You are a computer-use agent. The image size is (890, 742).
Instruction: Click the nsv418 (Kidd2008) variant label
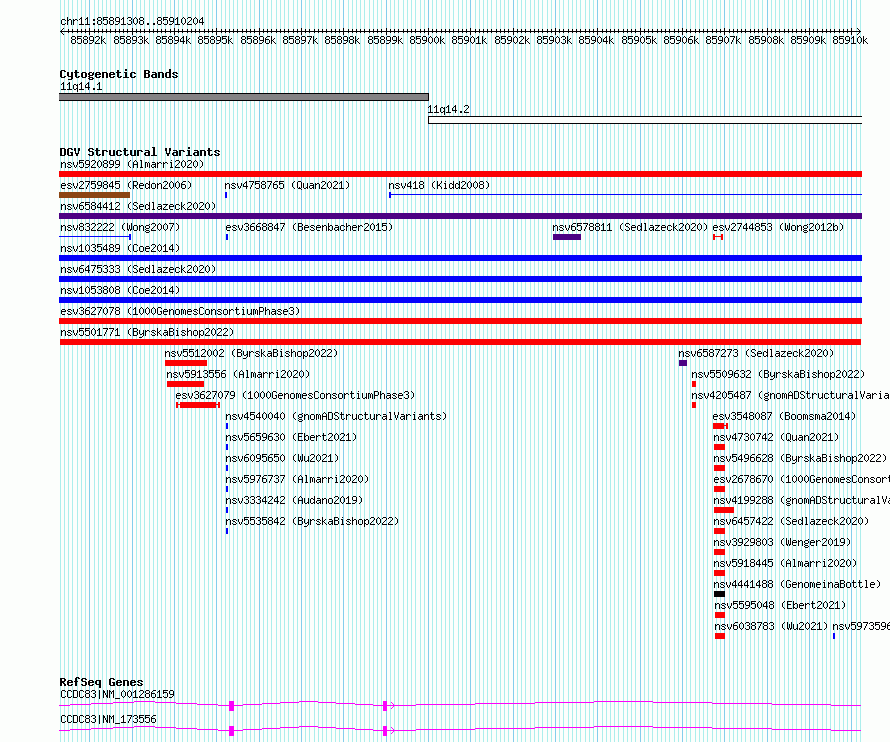click(439, 186)
